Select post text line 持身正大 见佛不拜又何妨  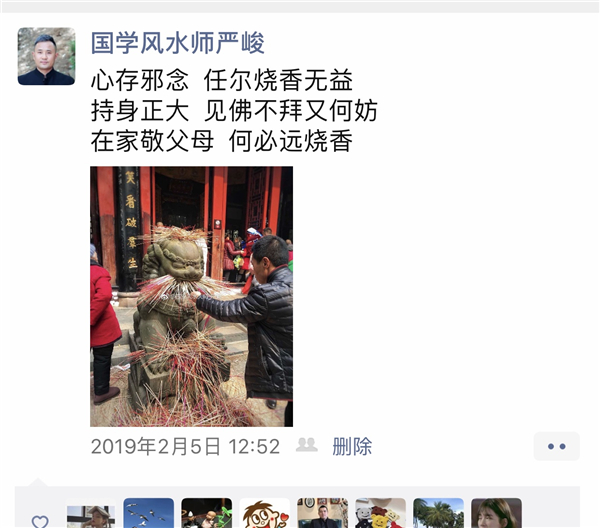point(234,111)
